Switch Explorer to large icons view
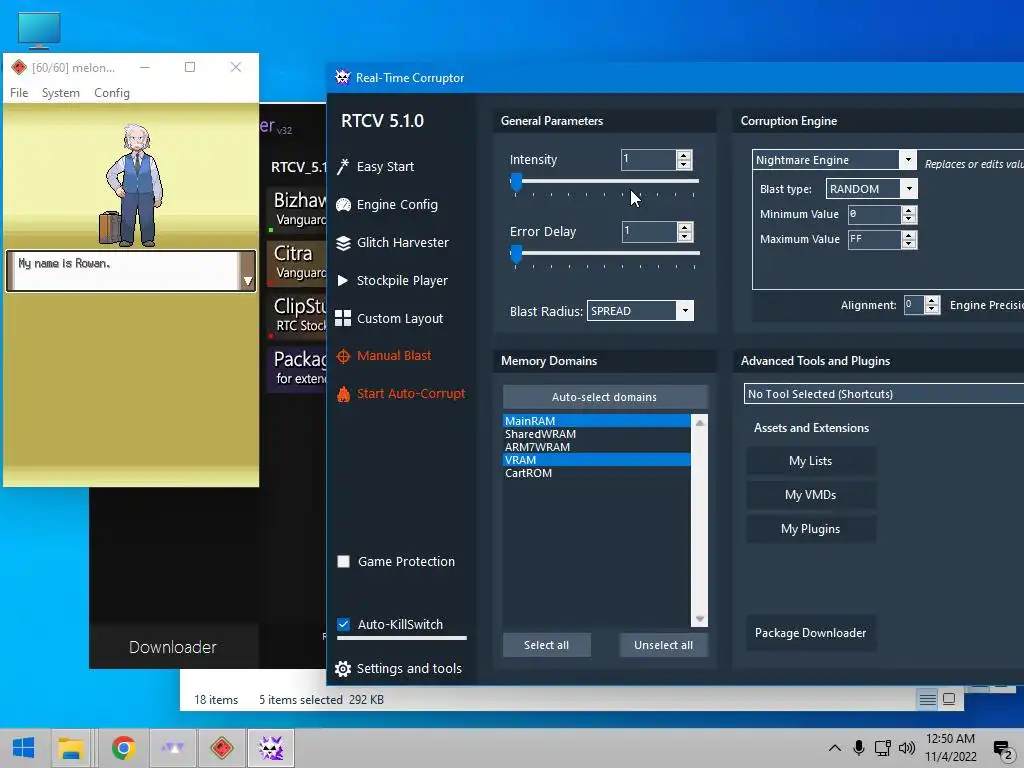Screen dimensions: 1024x768 [949, 699]
